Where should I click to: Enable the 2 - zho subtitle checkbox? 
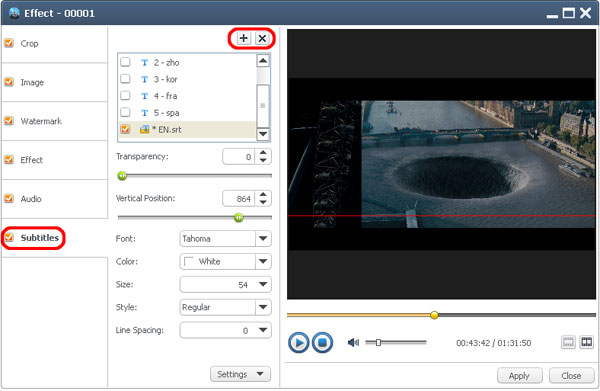tap(125, 62)
